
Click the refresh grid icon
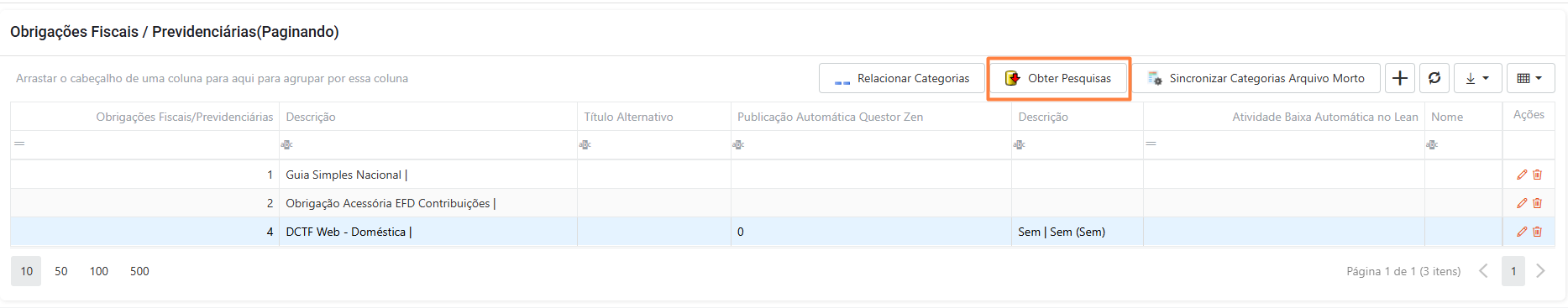pos(1434,78)
